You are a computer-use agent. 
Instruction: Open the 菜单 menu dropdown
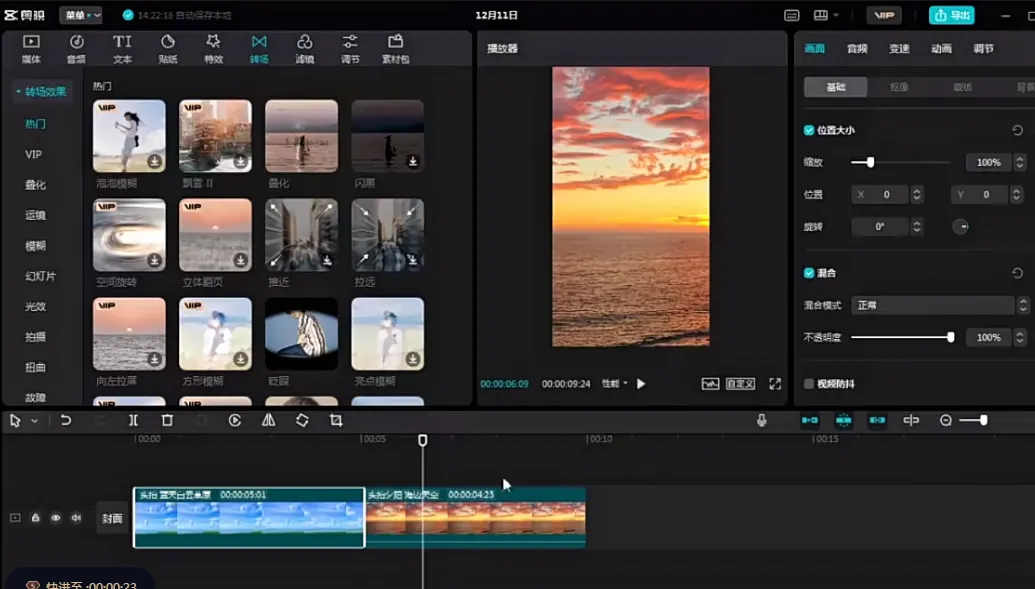[x=81, y=15]
